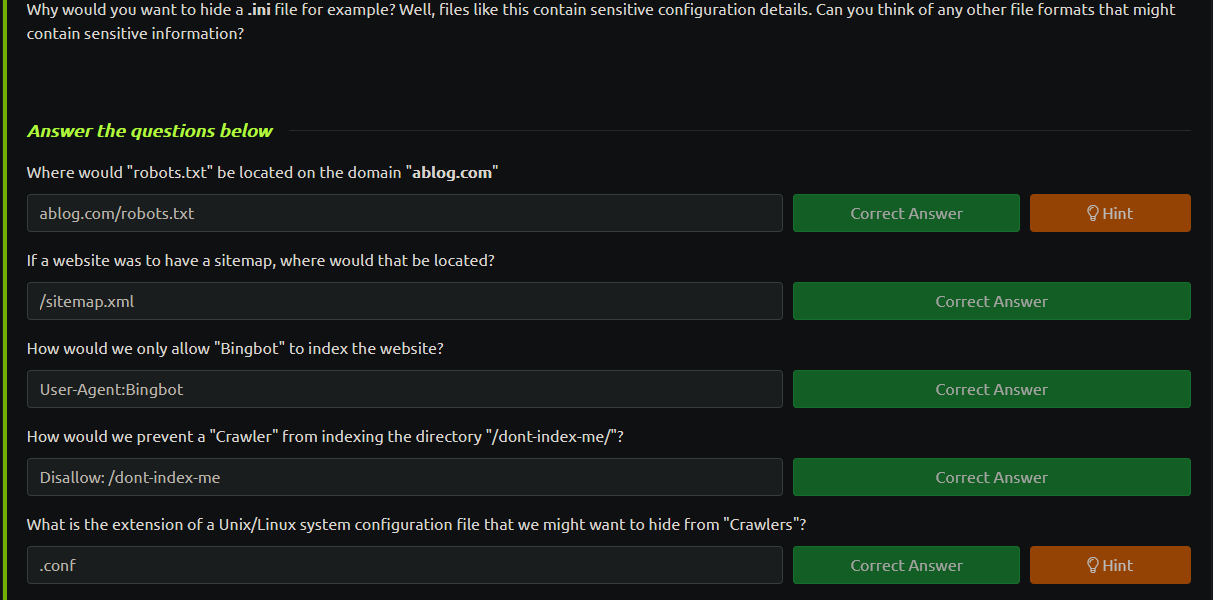Click Correct Answer beside Disallow: /dont-index-me
The image size is (1213, 600).
click(992, 477)
